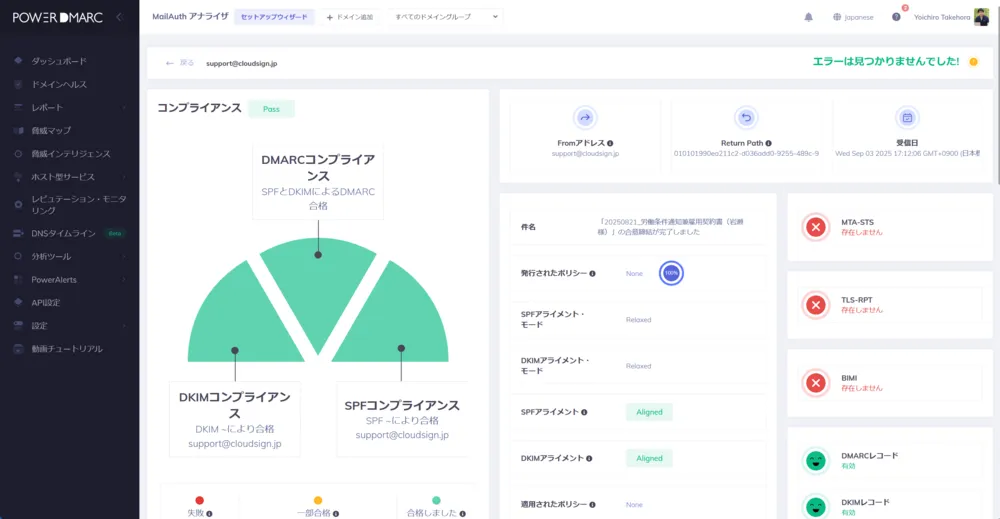This screenshot has width=1000, height=519.
Task: Click the globe language icon
Action: (x=837, y=17)
